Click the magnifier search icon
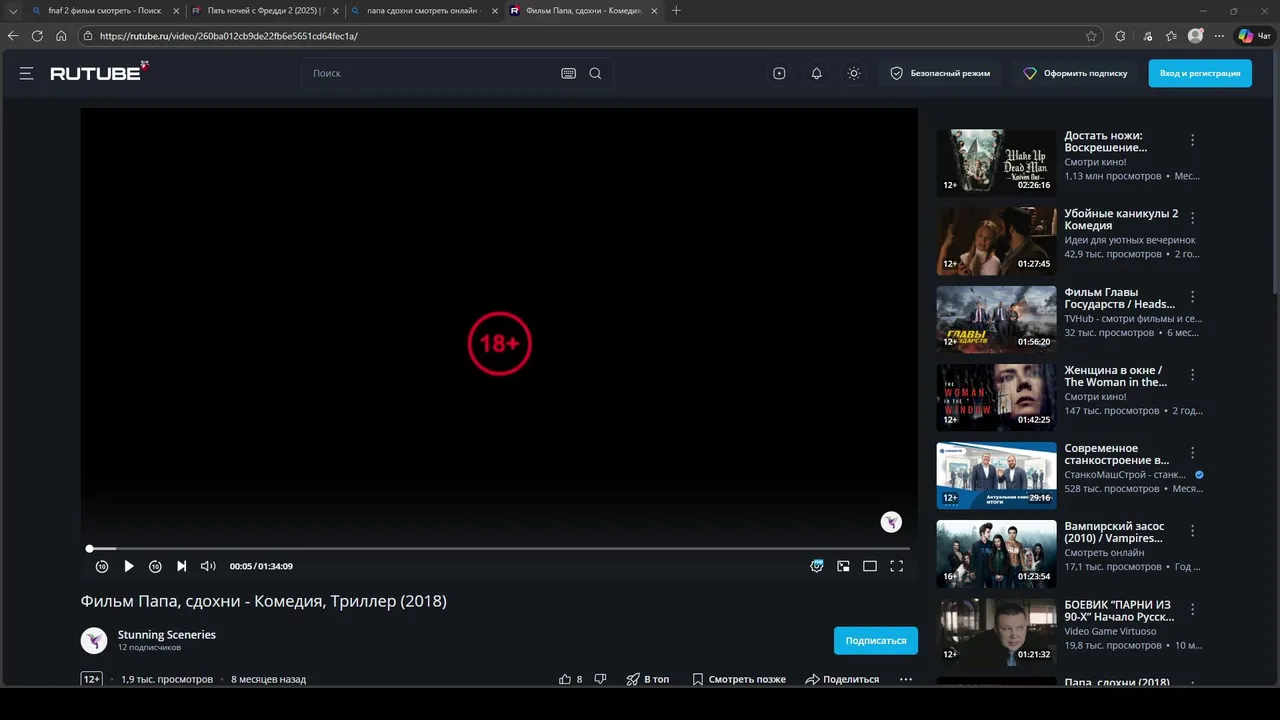The width and height of the screenshot is (1280, 720). coord(595,73)
